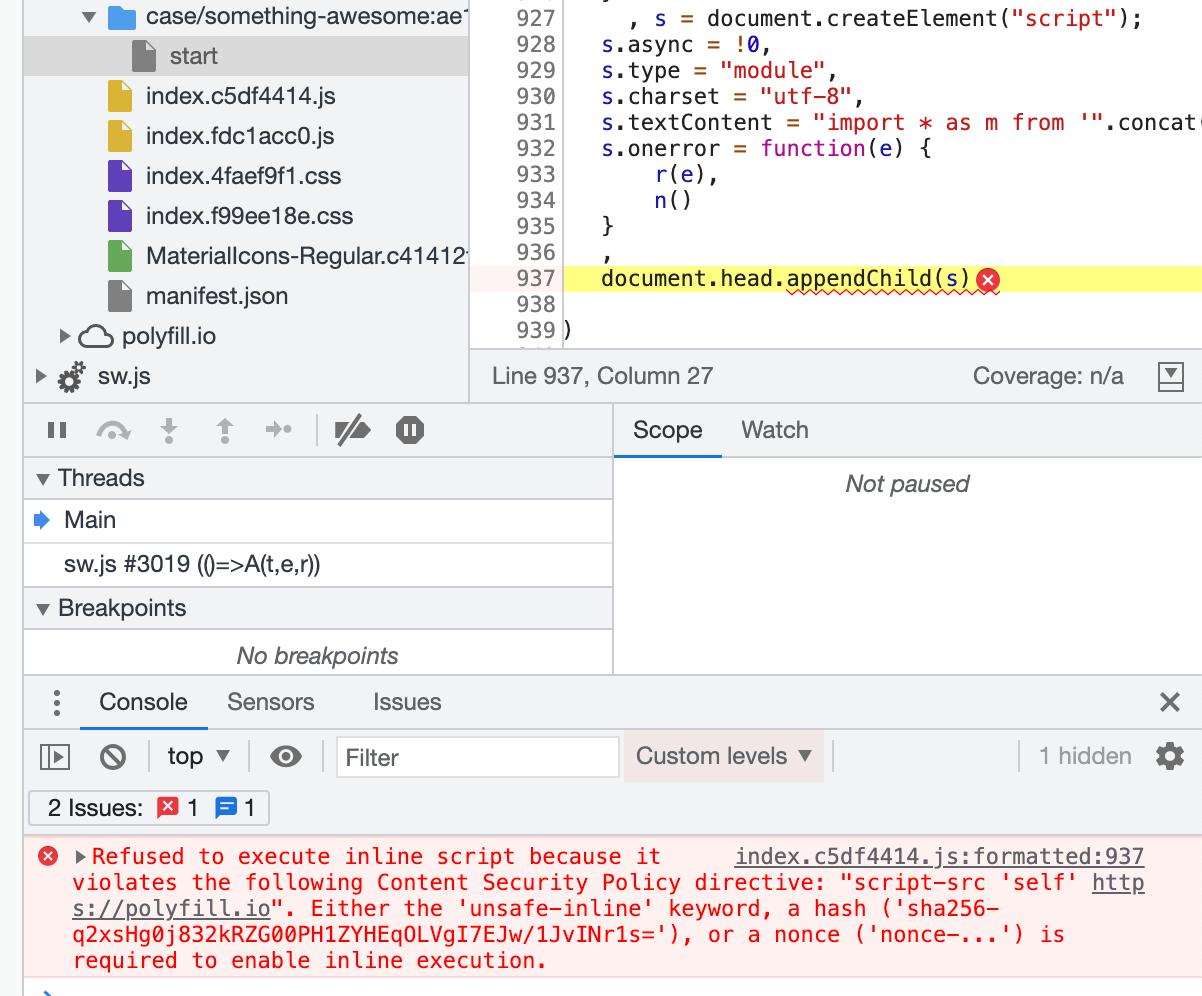Open Console settings gear
Screen dimensions: 1202x996
coord(1169,756)
